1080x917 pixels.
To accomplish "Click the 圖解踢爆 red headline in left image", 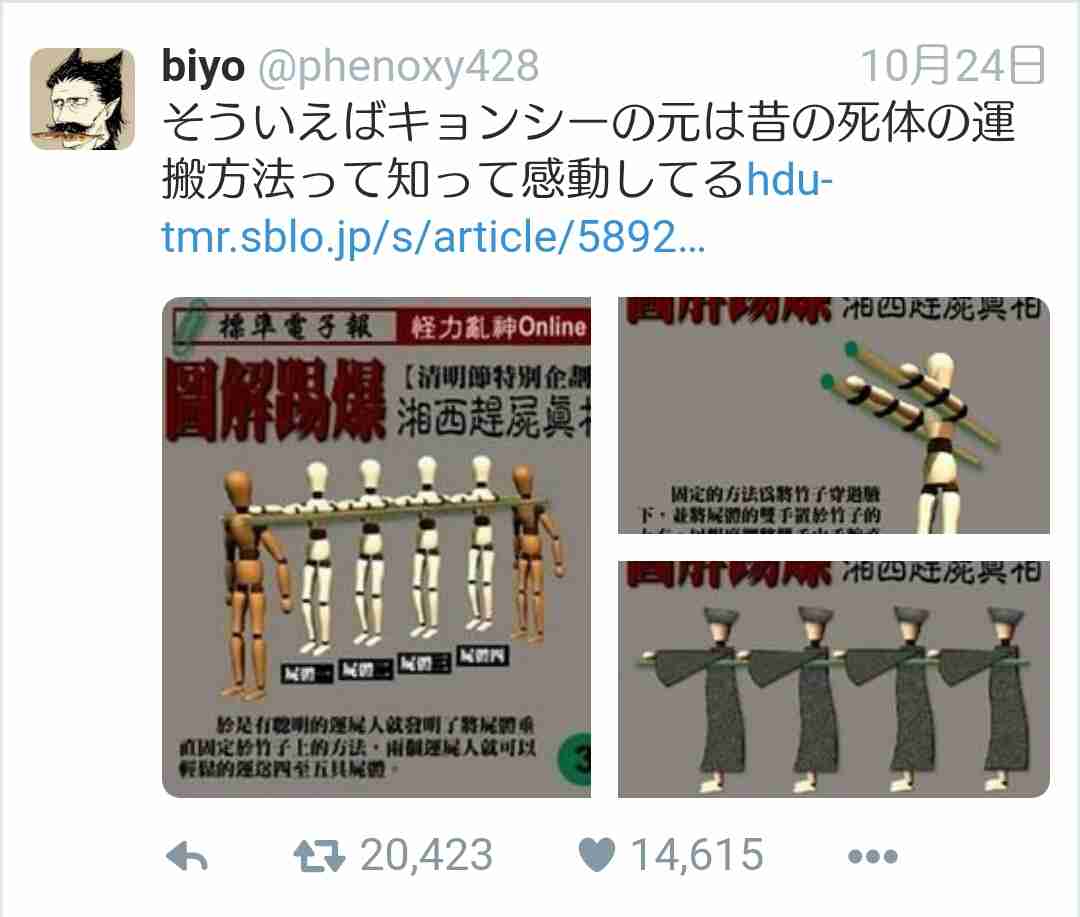I will tap(276, 401).
